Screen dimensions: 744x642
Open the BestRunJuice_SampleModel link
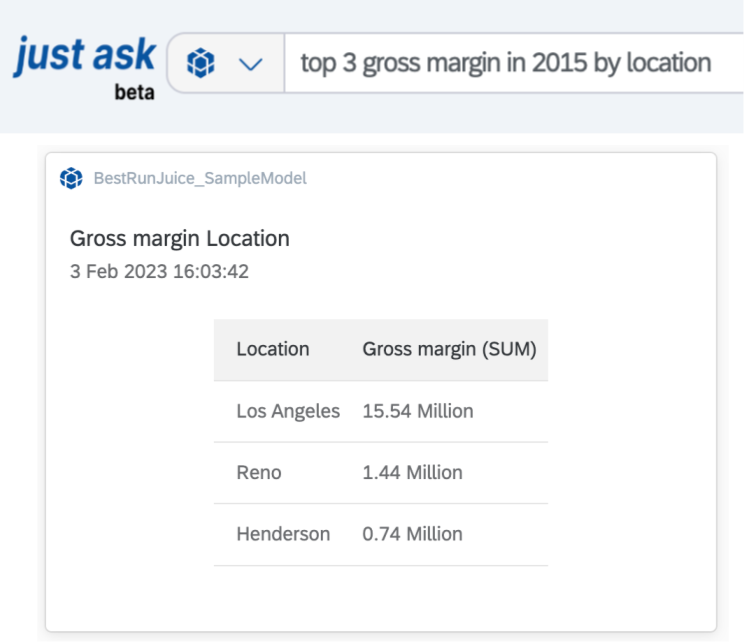pos(200,178)
